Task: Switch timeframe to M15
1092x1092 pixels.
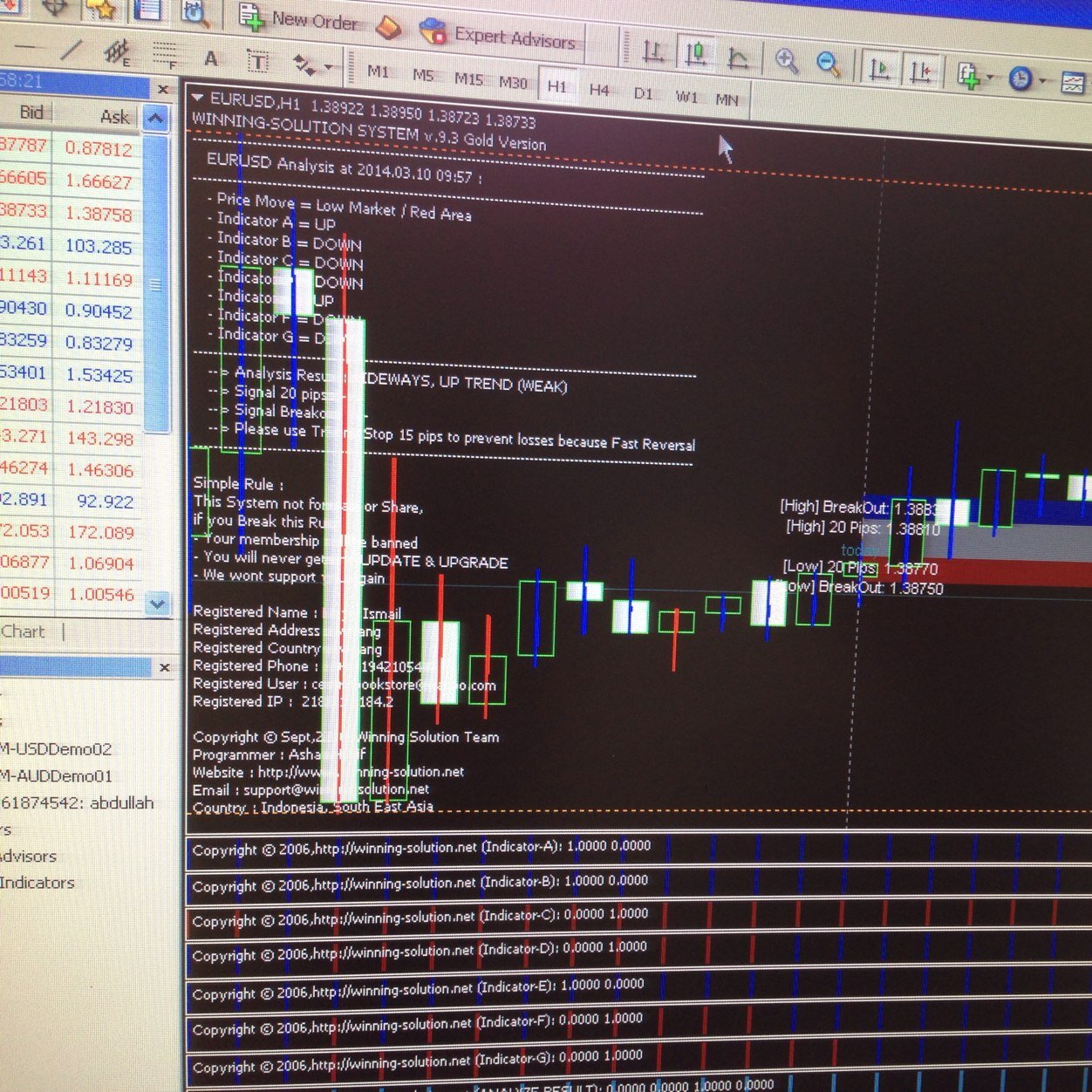Action: [x=468, y=78]
